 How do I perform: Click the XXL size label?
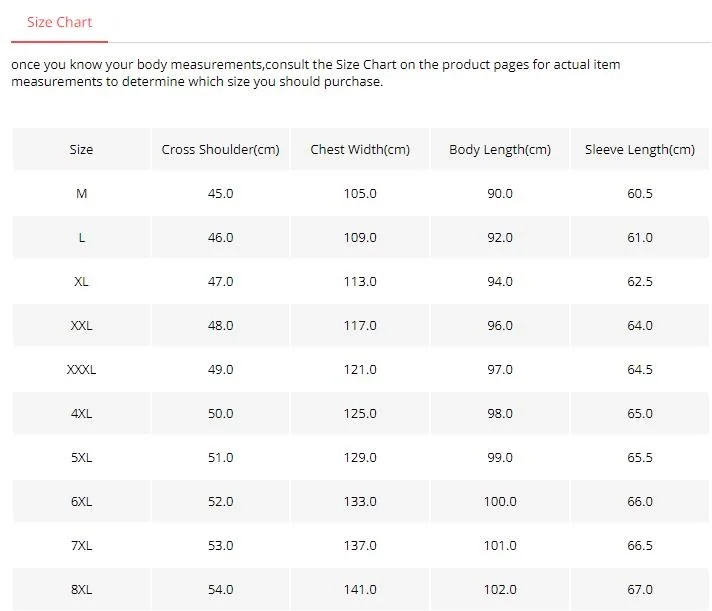[x=81, y=326]
